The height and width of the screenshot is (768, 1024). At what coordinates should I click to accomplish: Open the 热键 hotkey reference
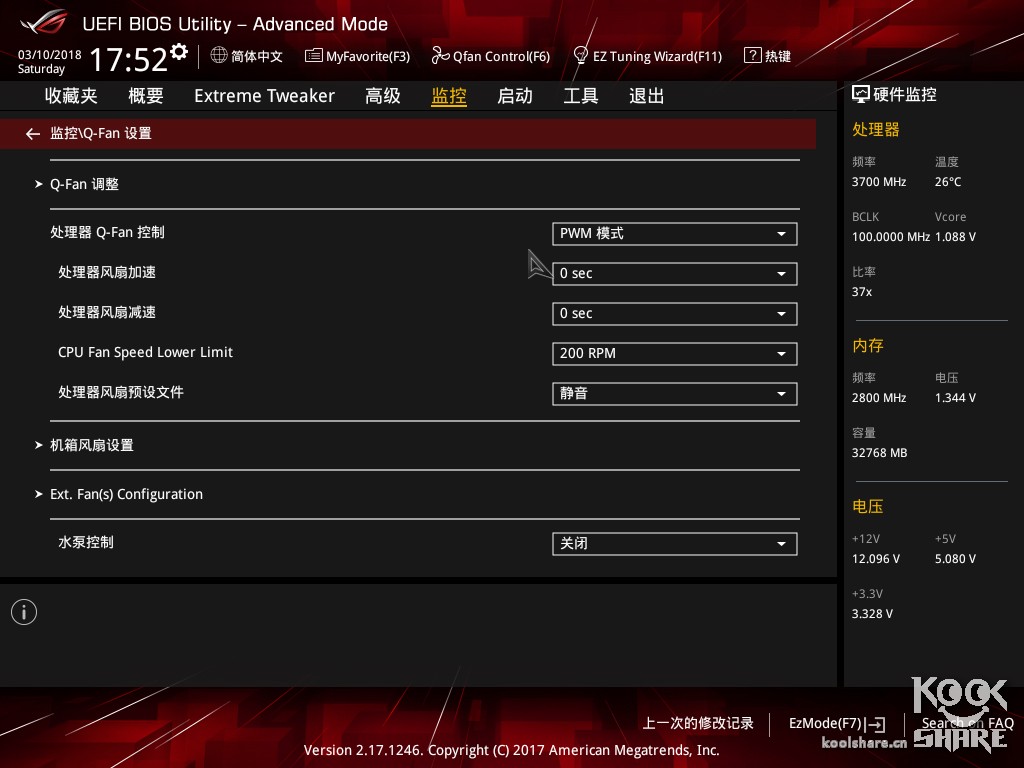tap(768, 56)
